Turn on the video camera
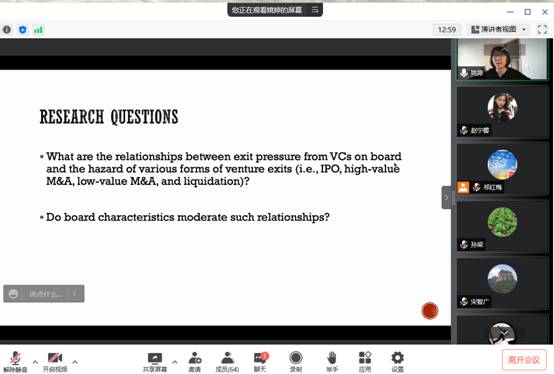This screenshot has width=554, height=374. click(x=55, y=362)
